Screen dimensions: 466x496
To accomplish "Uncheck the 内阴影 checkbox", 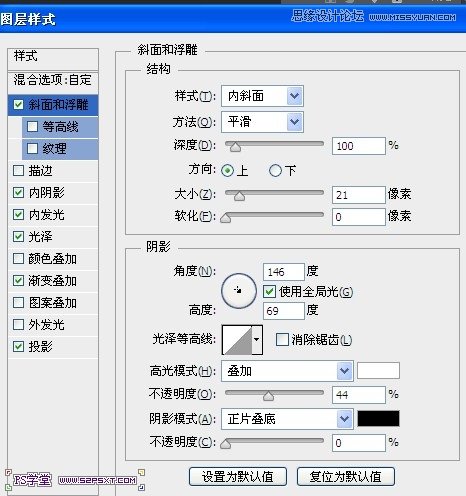I will (x=18, y=193).
